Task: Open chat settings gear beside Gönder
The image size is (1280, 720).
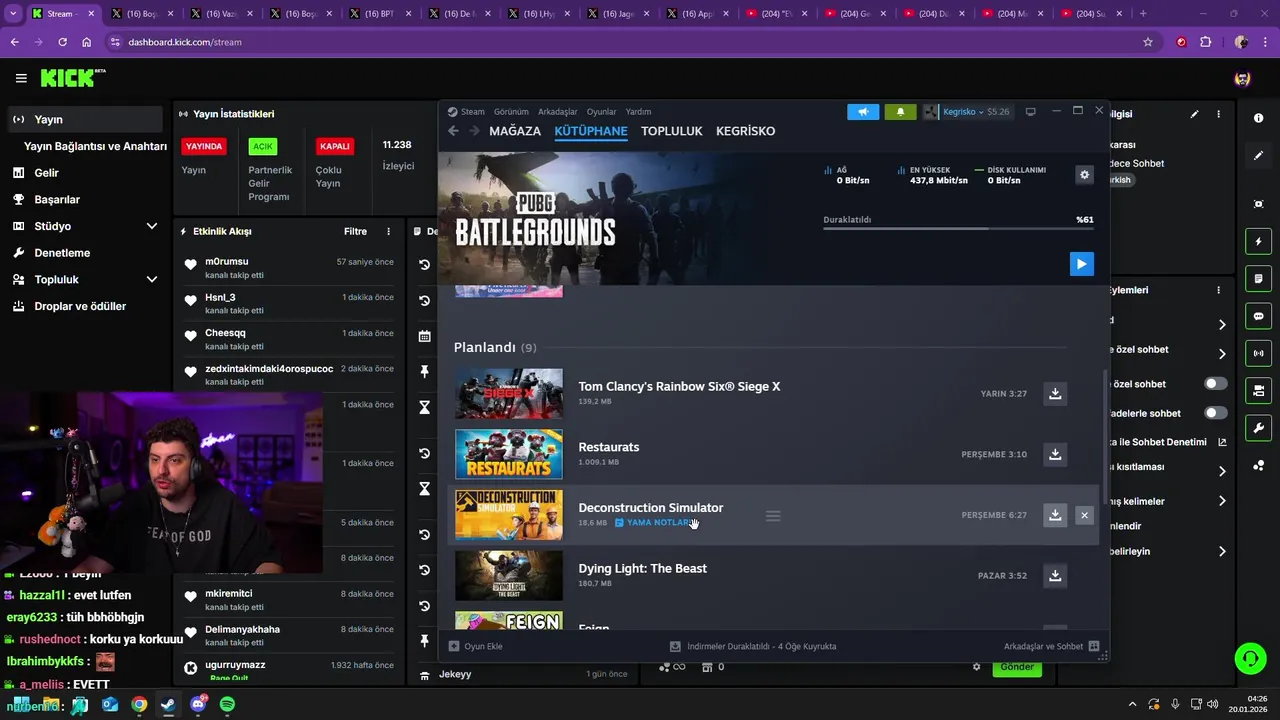Action: pos(977,667)
